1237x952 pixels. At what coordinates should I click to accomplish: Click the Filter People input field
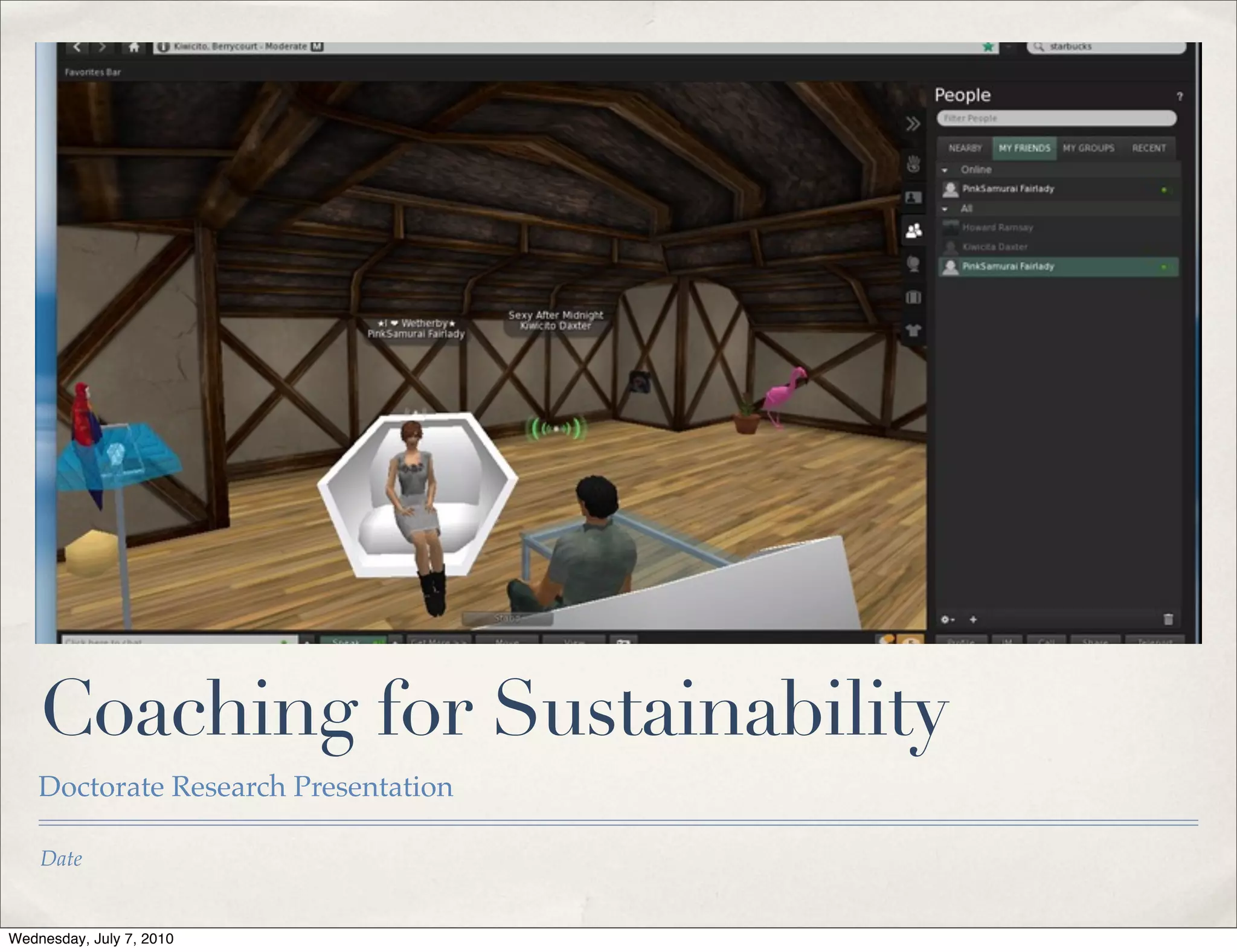pos(1056,118)
